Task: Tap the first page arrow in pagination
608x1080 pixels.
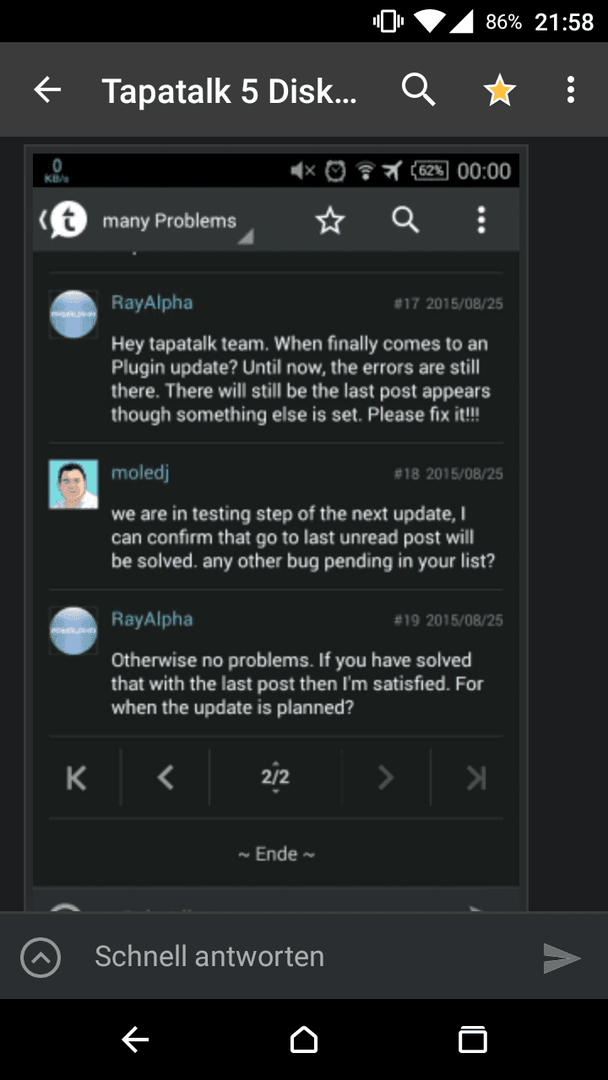Action: click(x=76, y=778)
